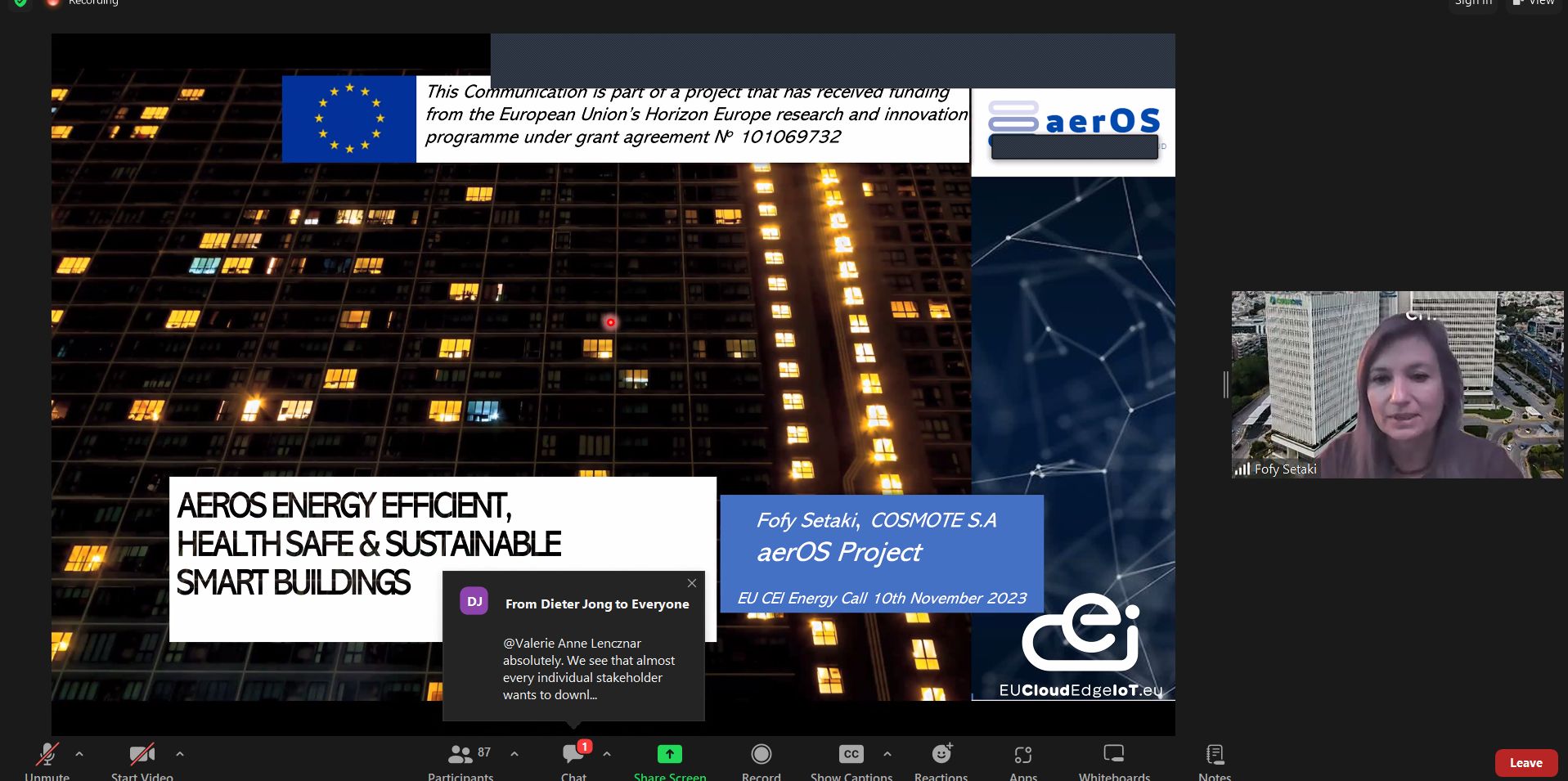The image size is (1568, 781).
Task: Open the Whiteboards feature
Action: tap(1114, 756)
